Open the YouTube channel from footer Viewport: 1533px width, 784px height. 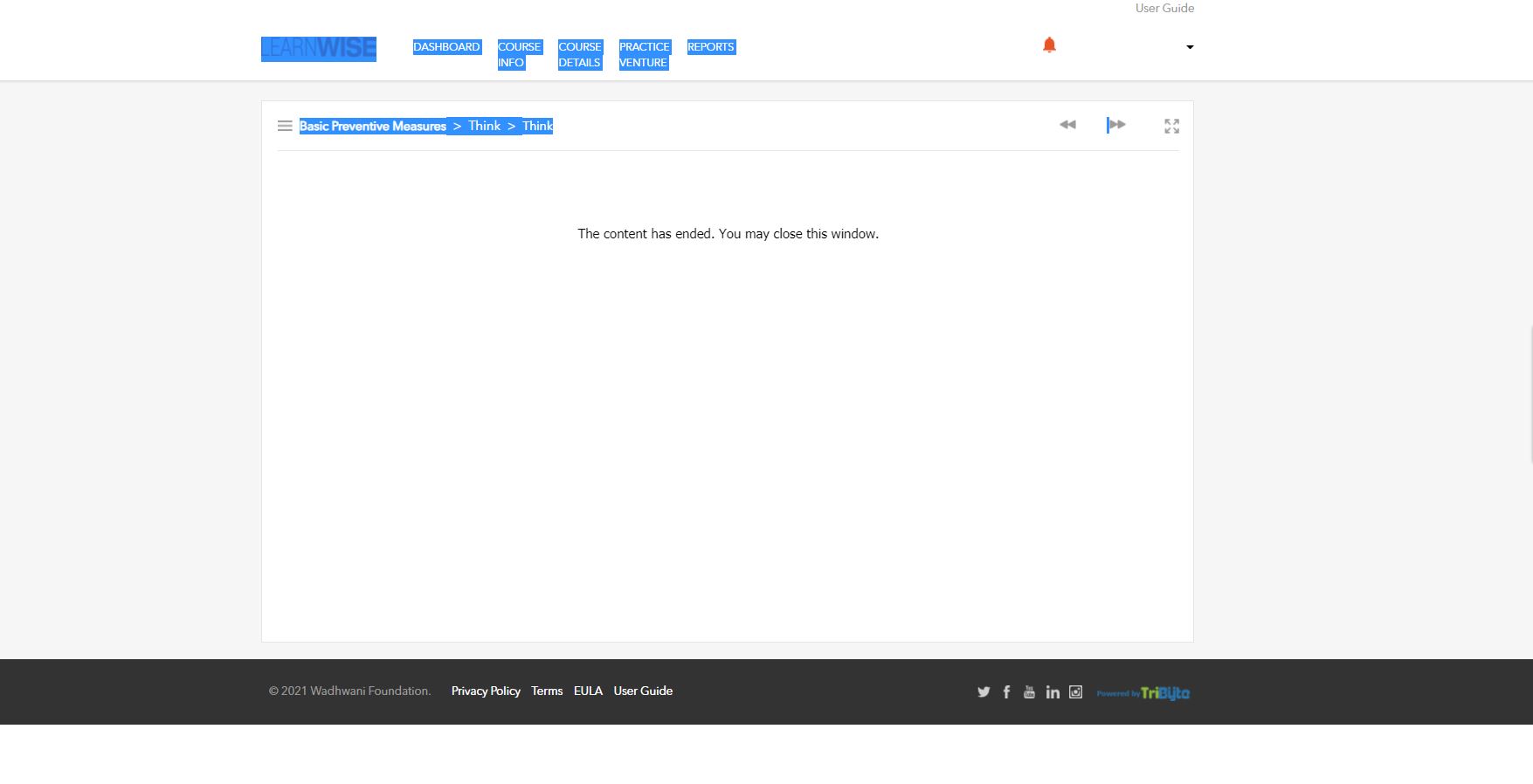pos(1029,692)
